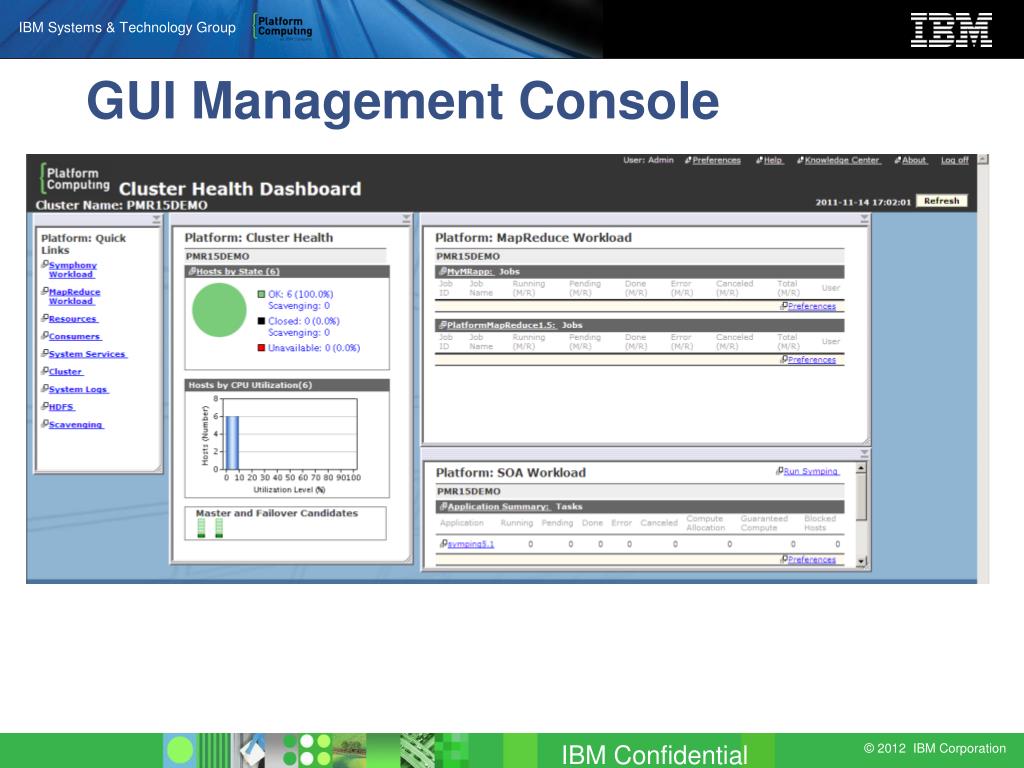
Task: Click the icon beside symping5.1
Action: [x=443, y=543]
